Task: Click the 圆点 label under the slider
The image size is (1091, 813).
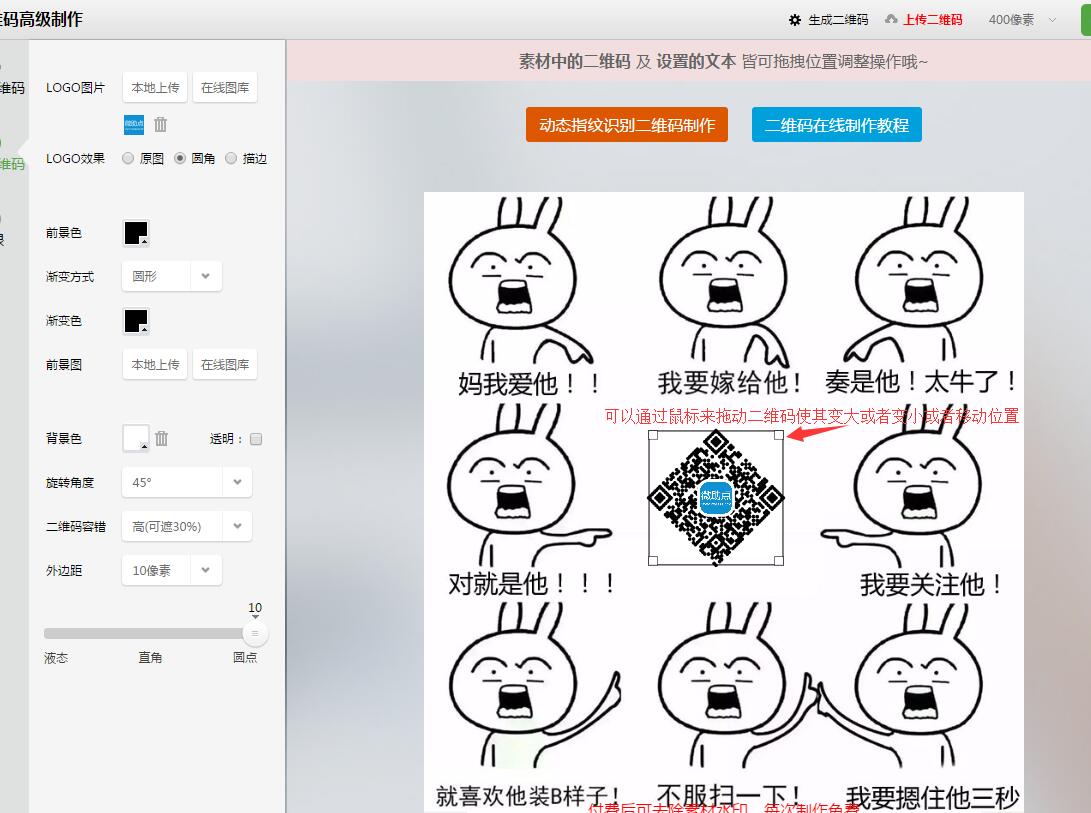Action: 245,657
